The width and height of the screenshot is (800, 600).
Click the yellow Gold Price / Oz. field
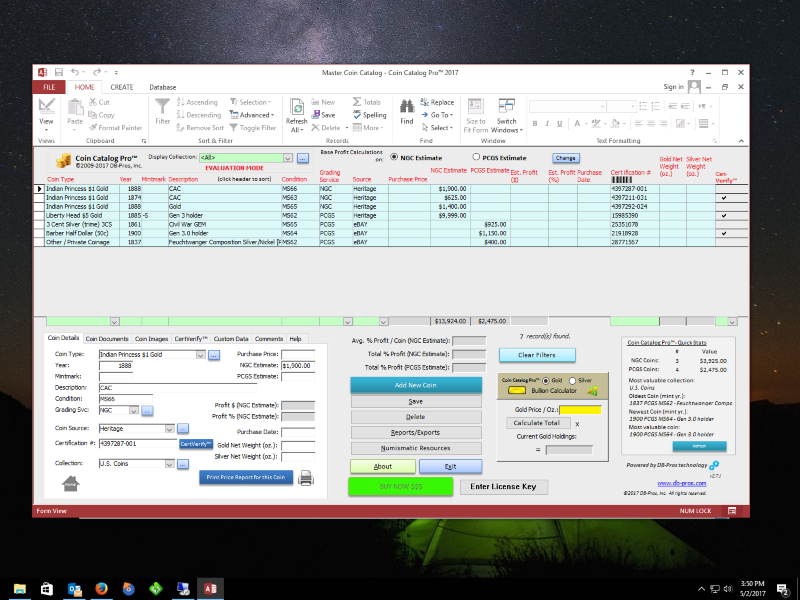[x=580, y=410]
